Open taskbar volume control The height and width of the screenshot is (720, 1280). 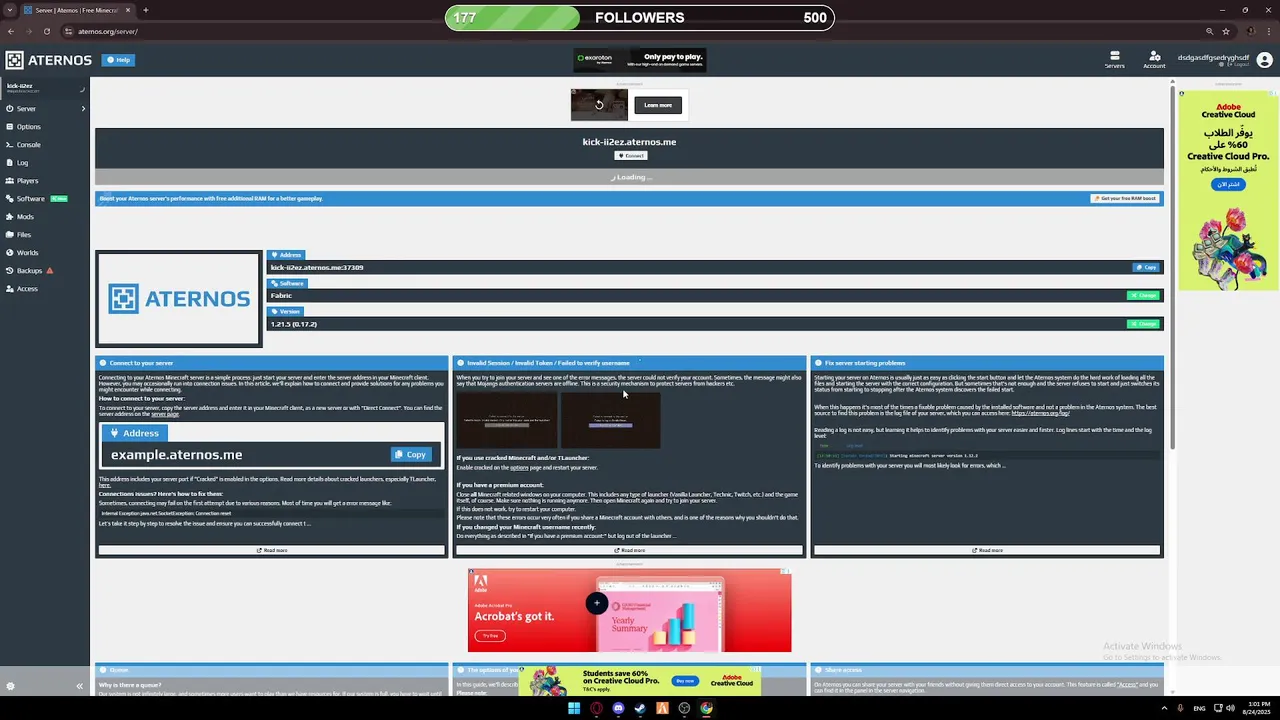1229,708
